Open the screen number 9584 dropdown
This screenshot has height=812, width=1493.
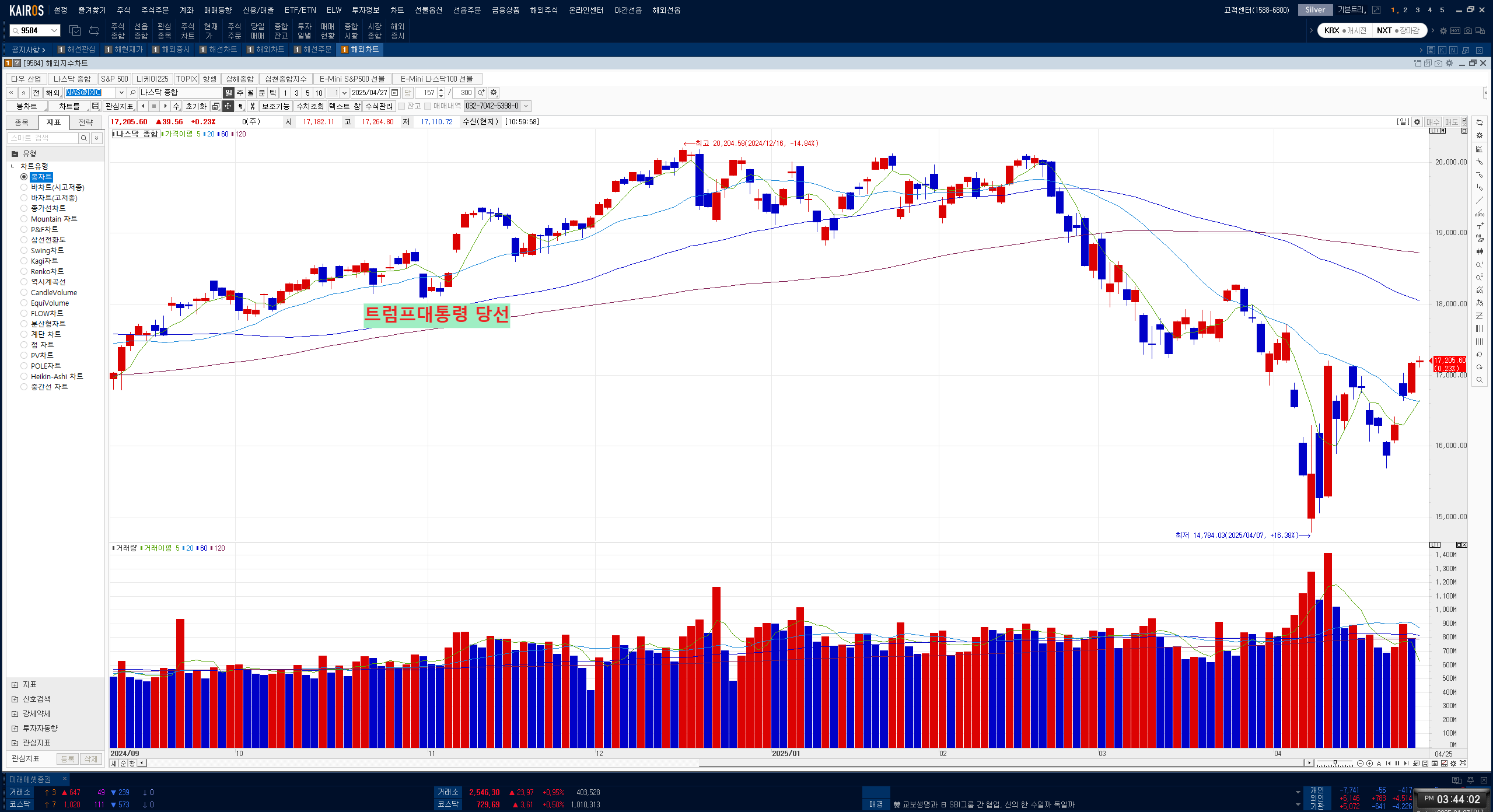coord(54,30)
